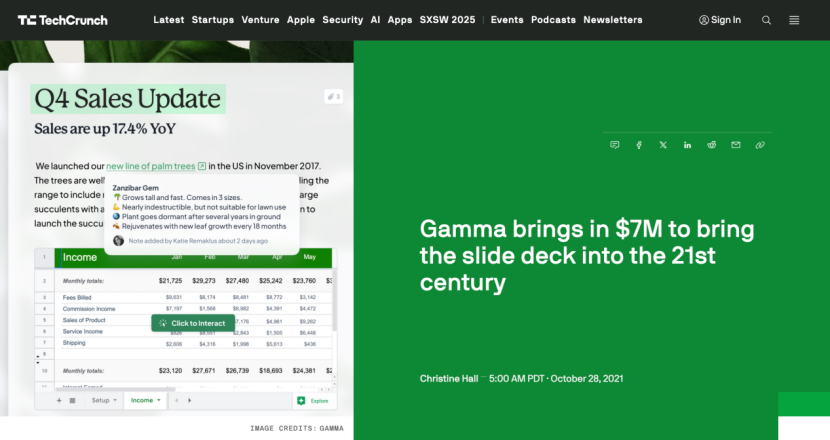Viewport: 830px width, 440px height.
Task: Share article via email icon
Action: (x=736, y=145)
